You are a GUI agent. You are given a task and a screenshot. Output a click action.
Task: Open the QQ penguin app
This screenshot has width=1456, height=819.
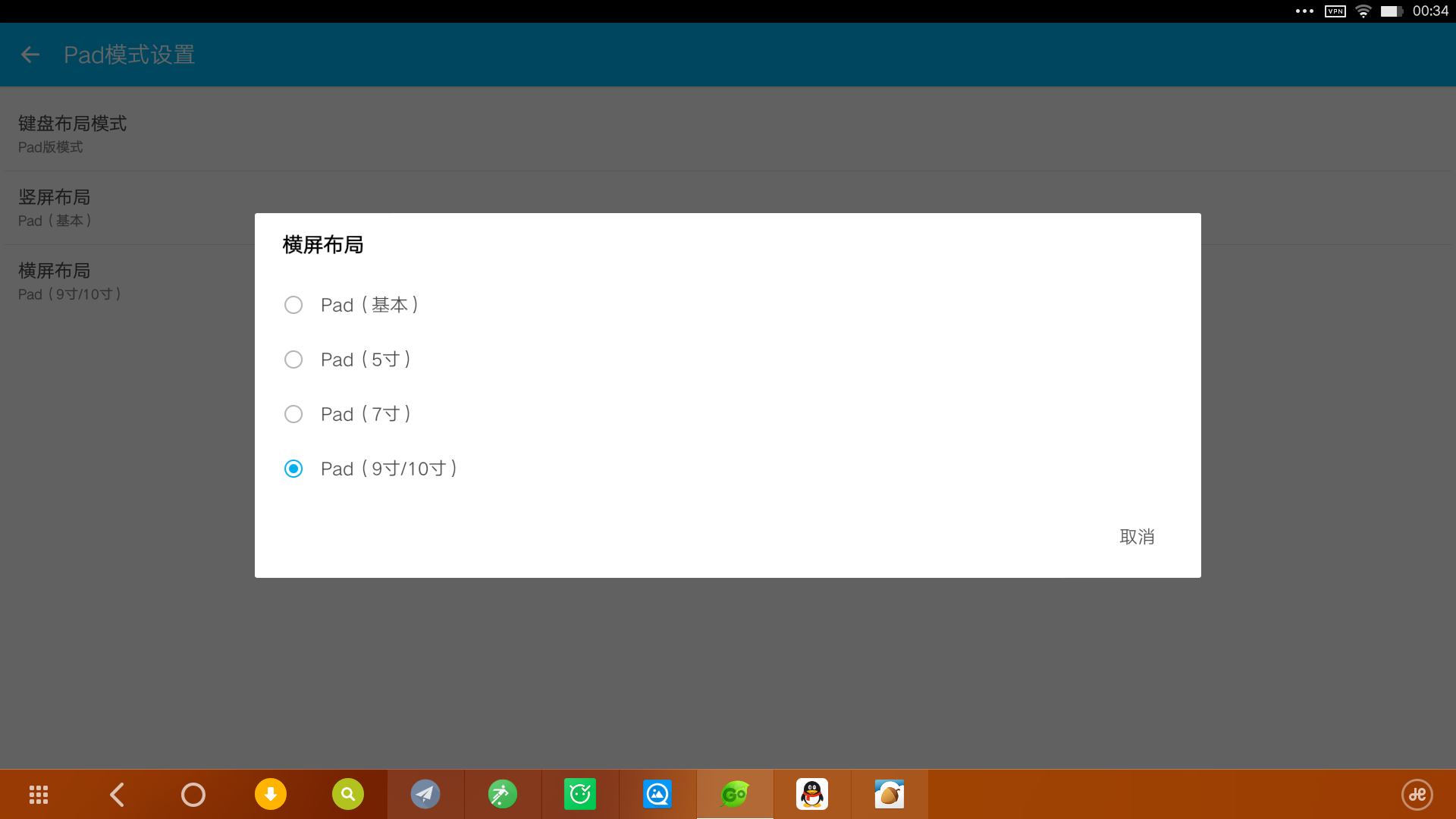click(812, 795)
